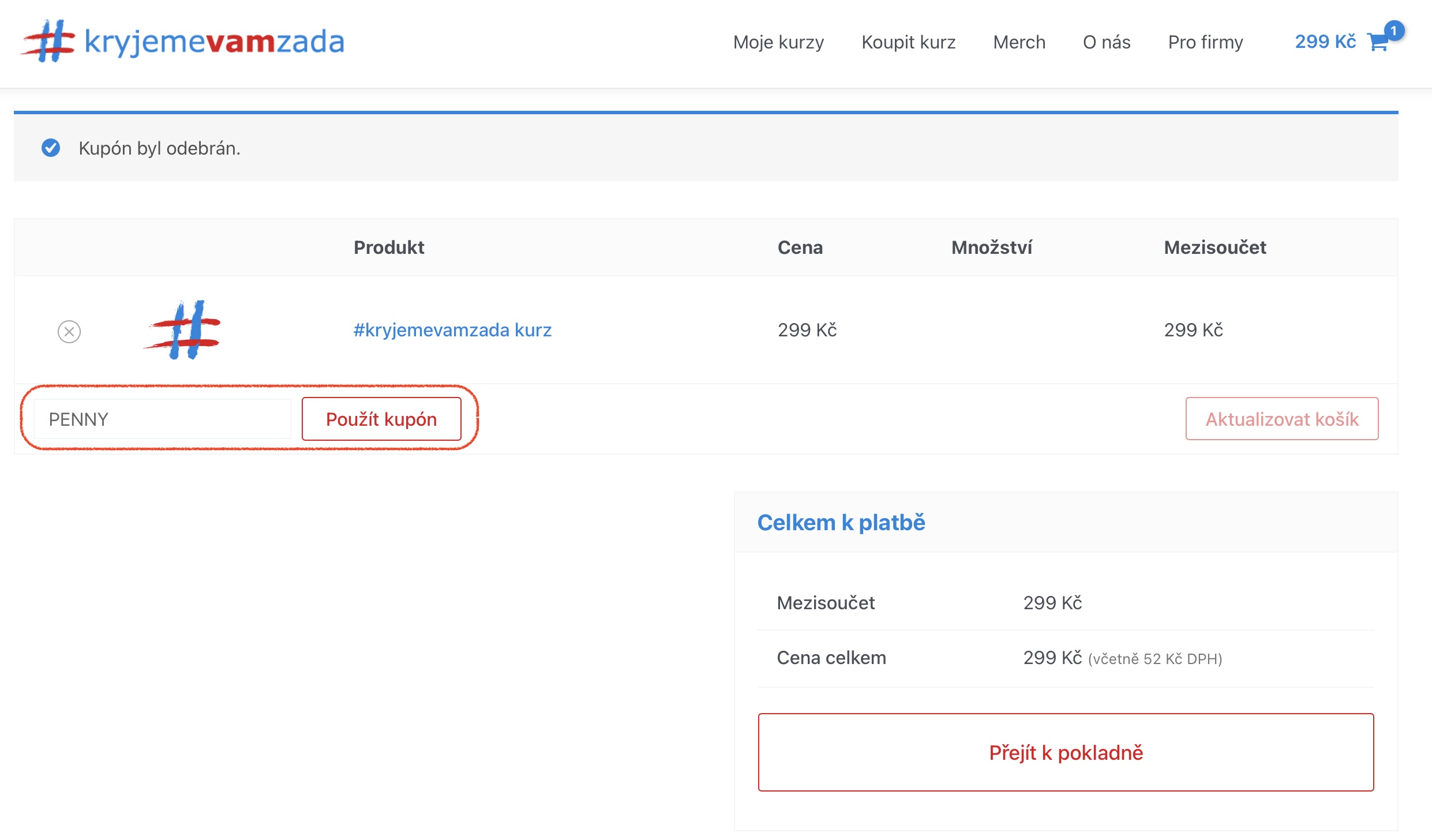Screen dimensions: 1432x840
Task: Click the Kupón byl odebrán notification bar
Action: tap(159, 148)
